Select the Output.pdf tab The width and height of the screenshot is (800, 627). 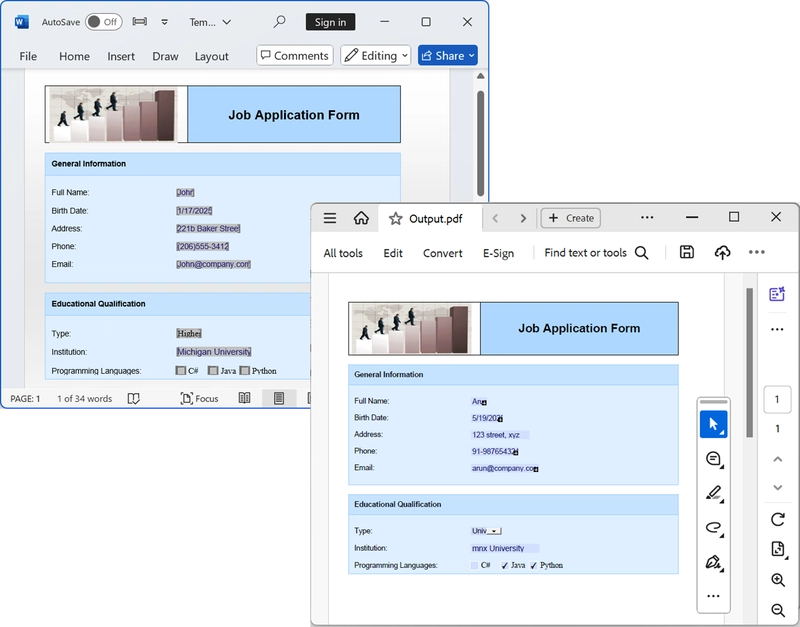[x=430, y=218]
